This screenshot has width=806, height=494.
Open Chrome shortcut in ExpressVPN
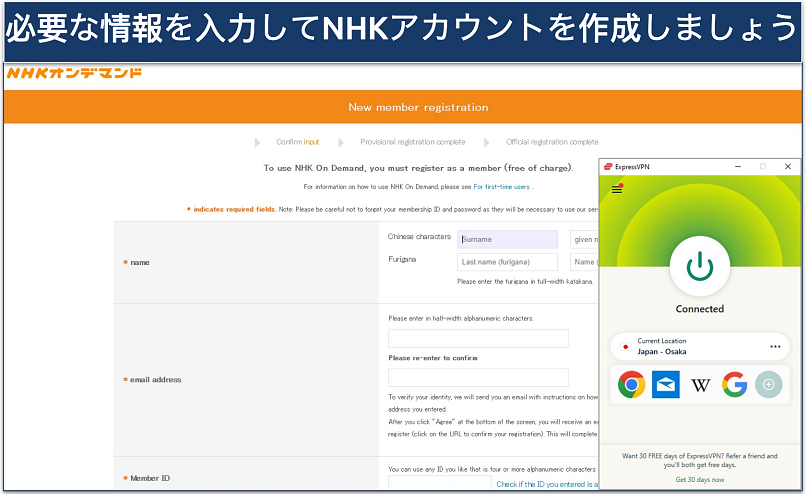click(x=632, y=385)
